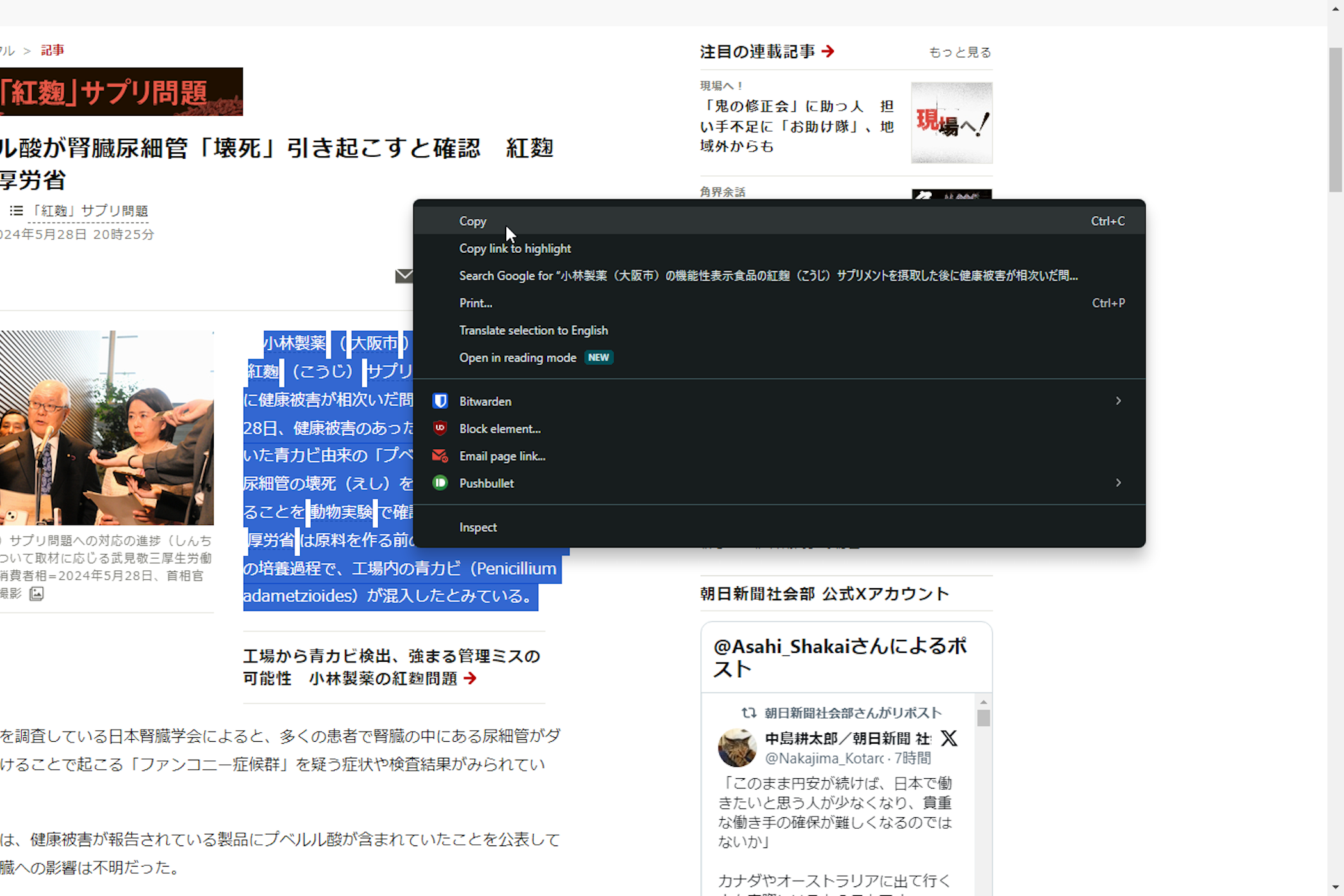1344x896 pixels.
Task: Choose Copy link to highlight
Action: tap(779, 248)
